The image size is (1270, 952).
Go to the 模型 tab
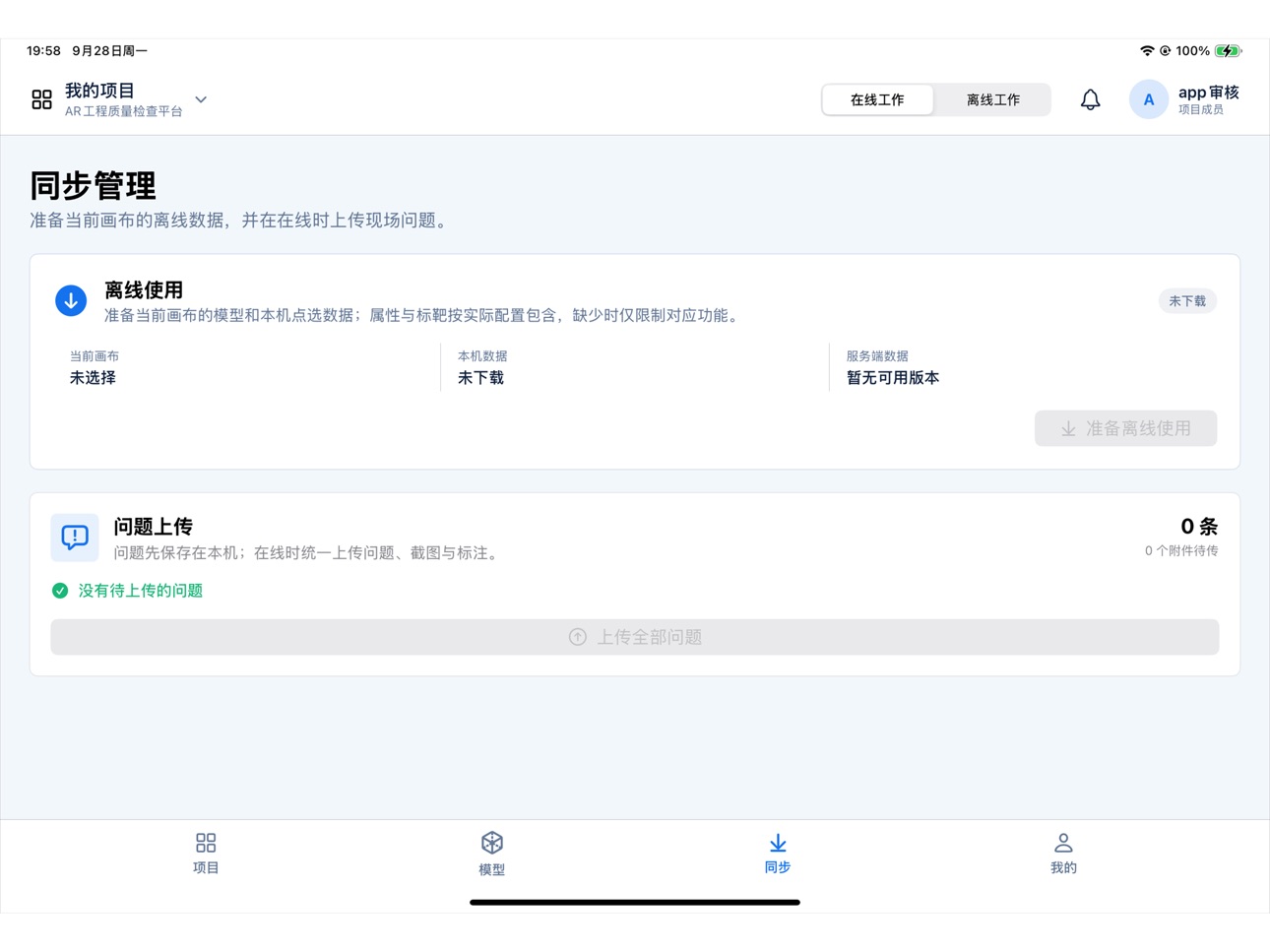(x=492, y=853)
